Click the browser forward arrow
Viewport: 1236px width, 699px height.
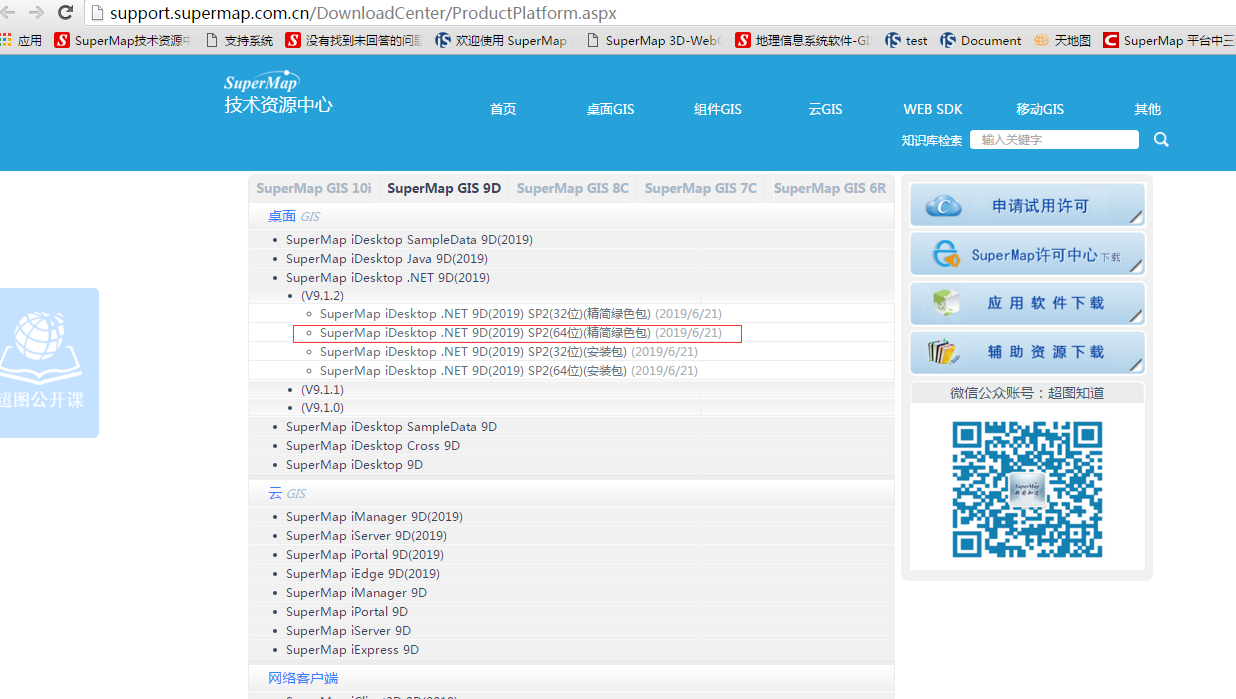[x=36, y=13]
